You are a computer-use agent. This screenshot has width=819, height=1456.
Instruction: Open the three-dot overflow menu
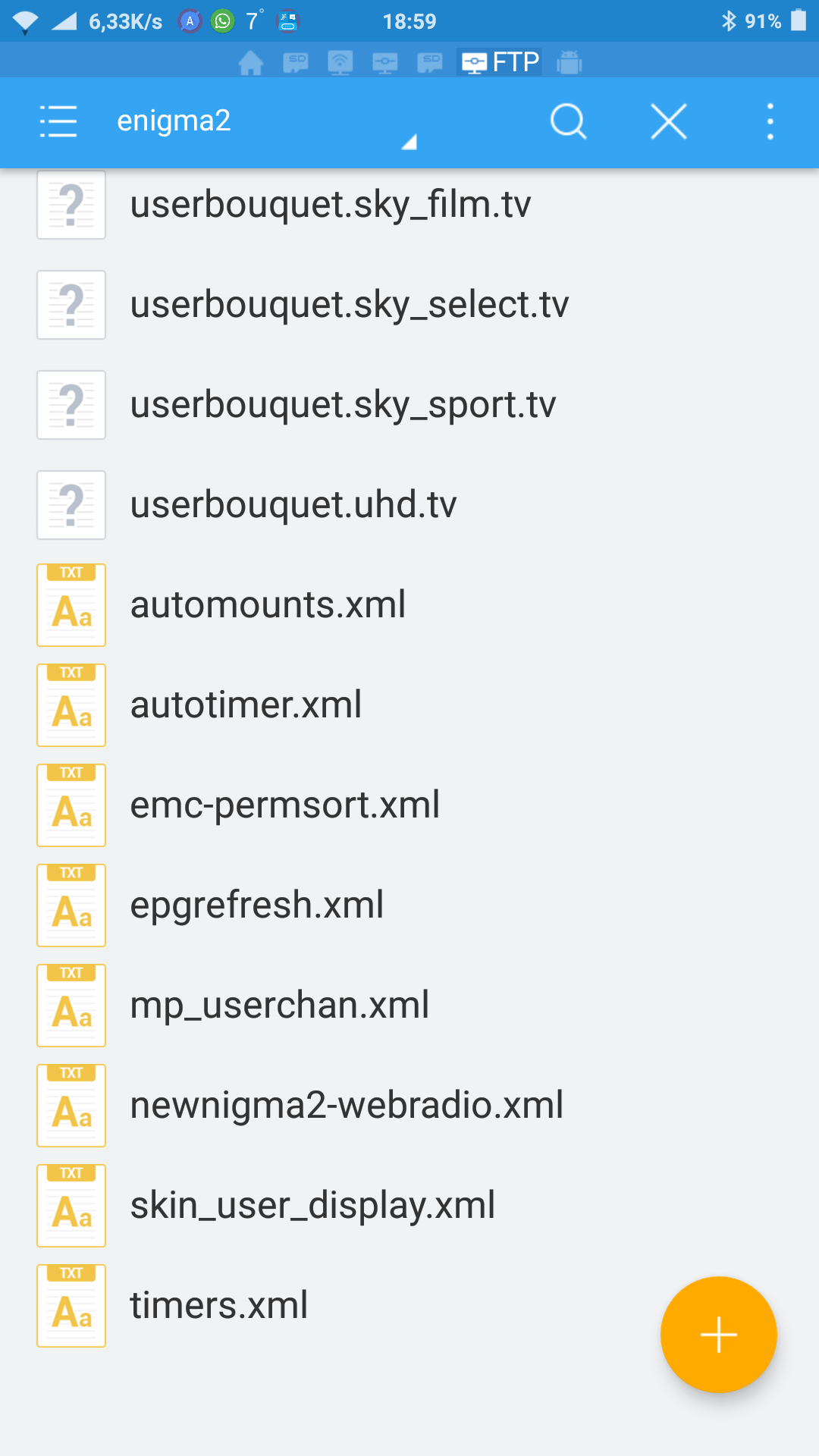point(770,121)
